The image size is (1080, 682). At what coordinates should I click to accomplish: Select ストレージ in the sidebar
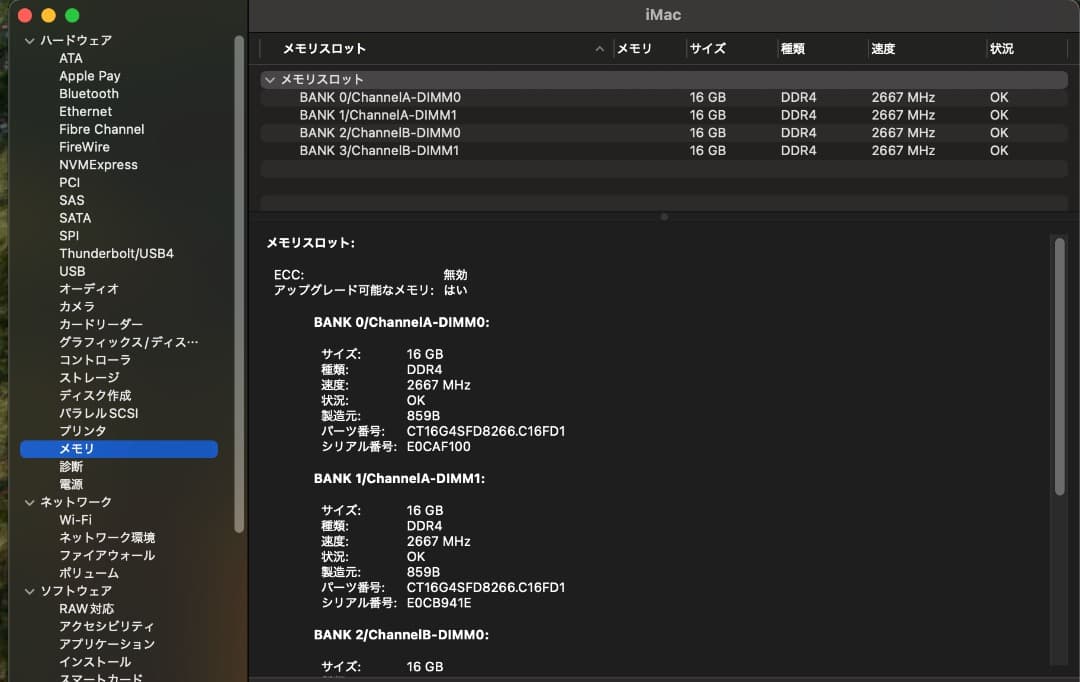(x=82, y=377)
